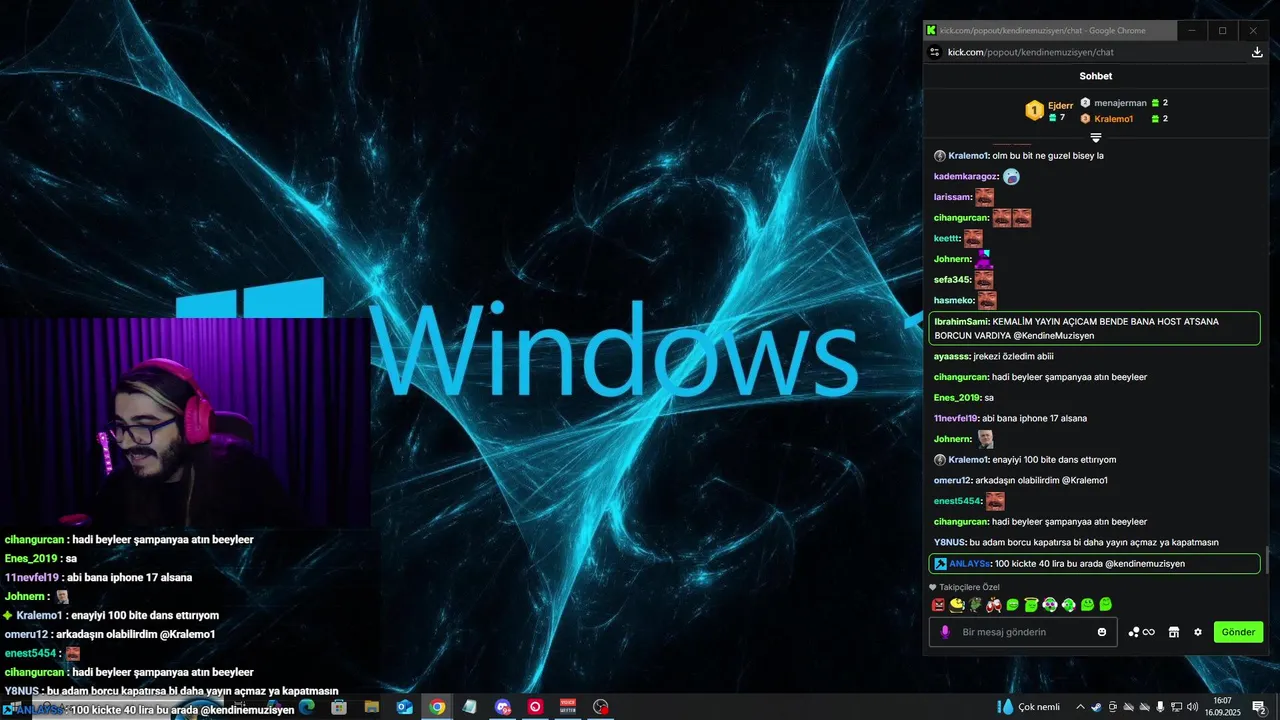
Task: Click menajerman in leaderboard
Action: point(1120,103)
